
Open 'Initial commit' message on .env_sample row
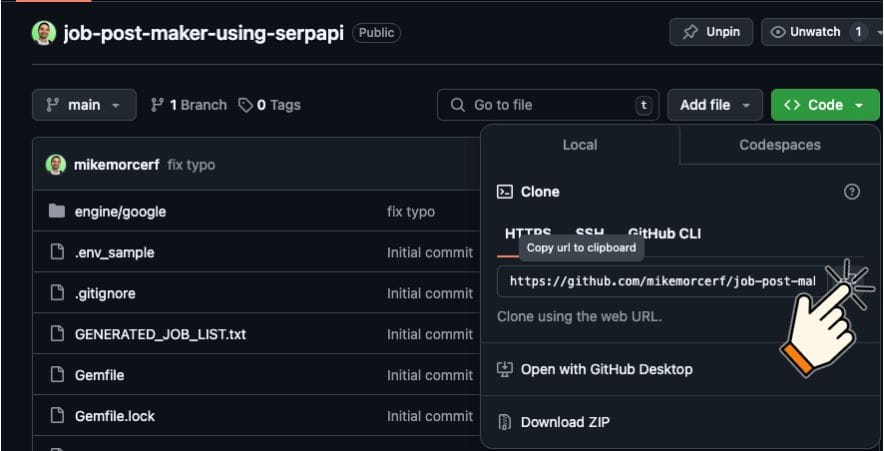pos(430,253)
